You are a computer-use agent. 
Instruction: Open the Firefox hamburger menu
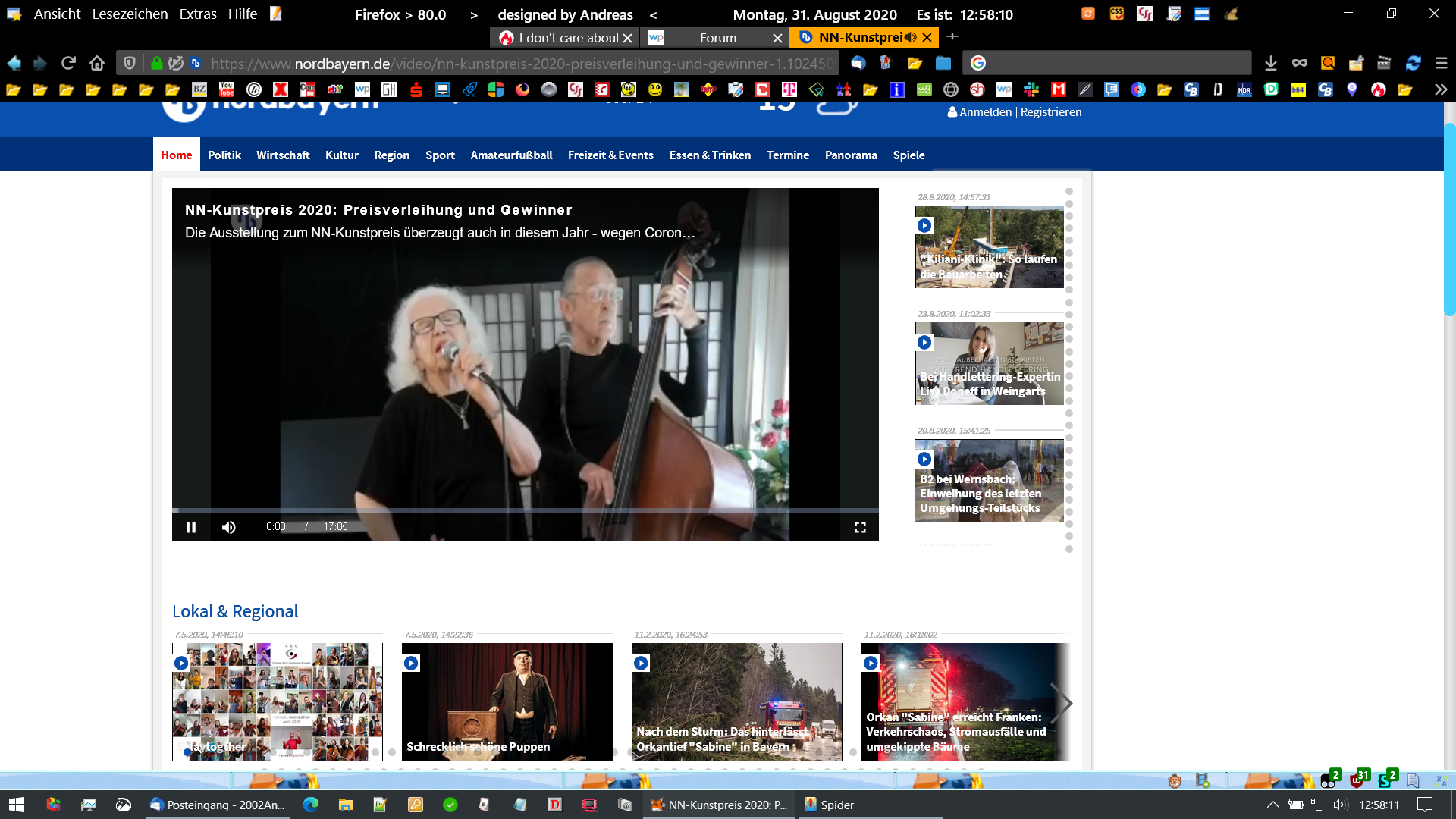pos(1441,63)
